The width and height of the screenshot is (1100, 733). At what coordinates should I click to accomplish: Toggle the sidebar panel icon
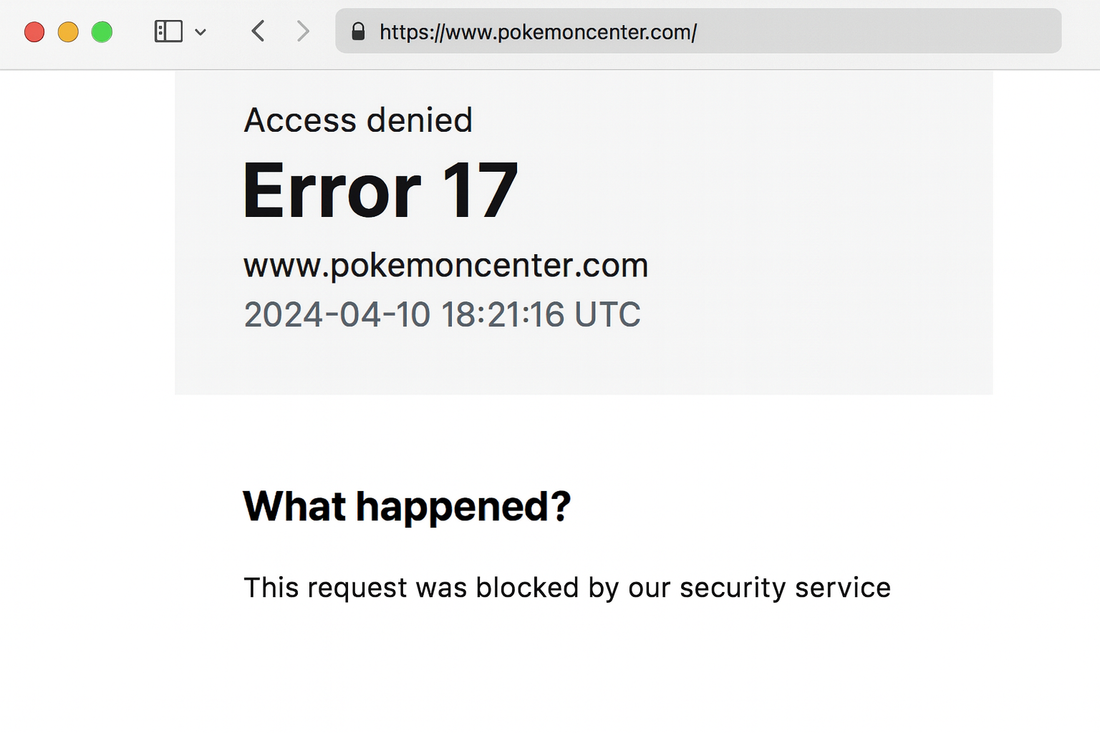[x=168, y=32]
